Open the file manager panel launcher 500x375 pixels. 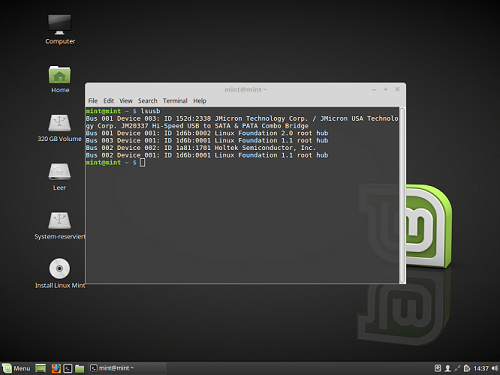click(79, 368)
